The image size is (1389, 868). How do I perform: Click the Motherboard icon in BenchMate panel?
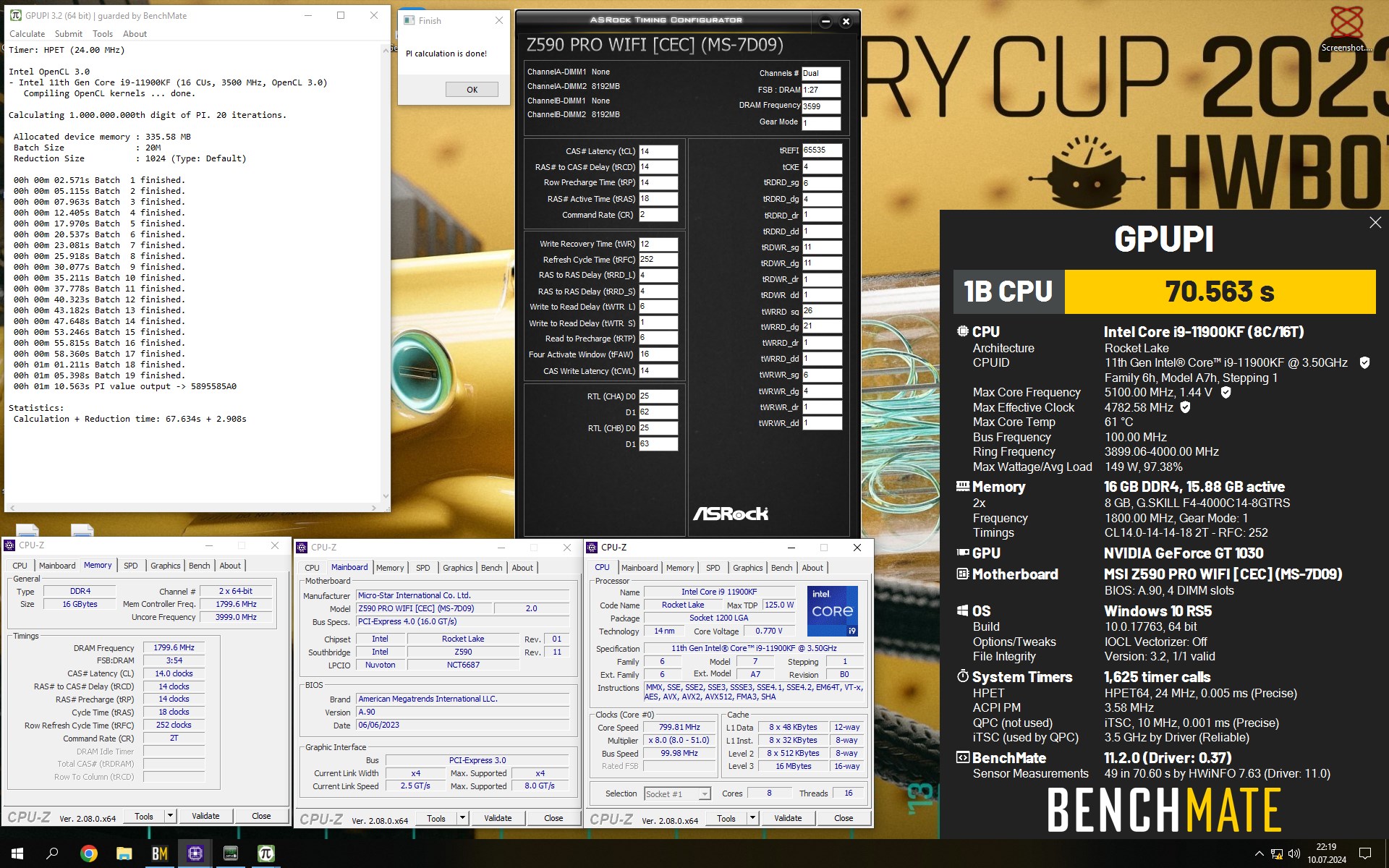[963, 574]
